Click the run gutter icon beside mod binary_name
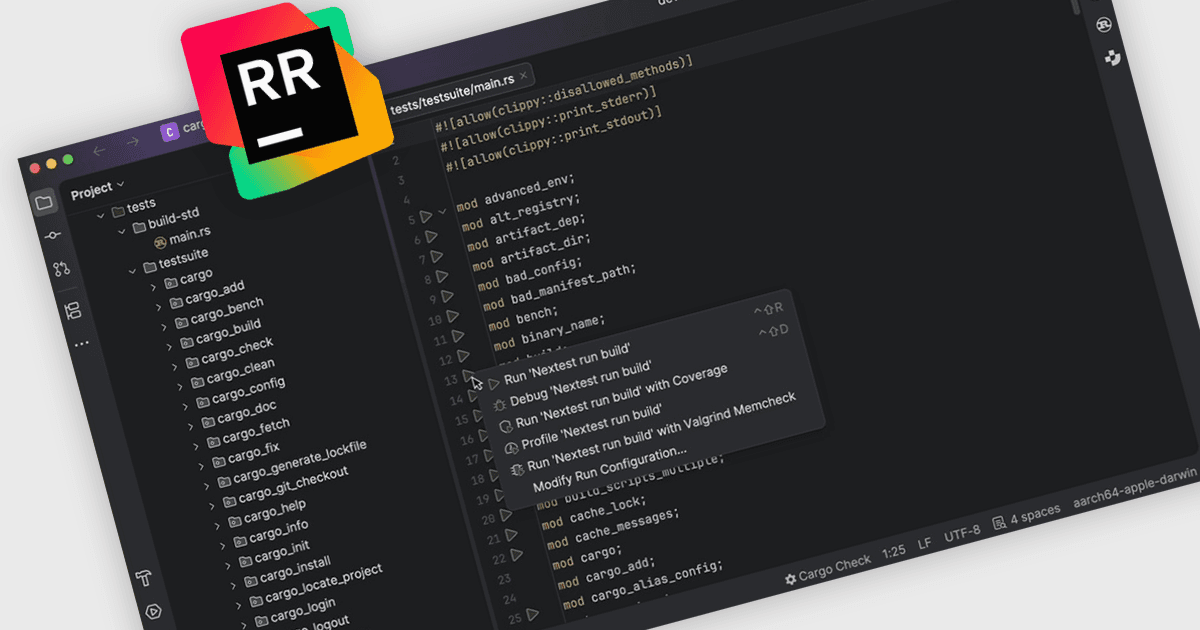Viewport: 1200px width, 630px height. click(x=464, y=356)
